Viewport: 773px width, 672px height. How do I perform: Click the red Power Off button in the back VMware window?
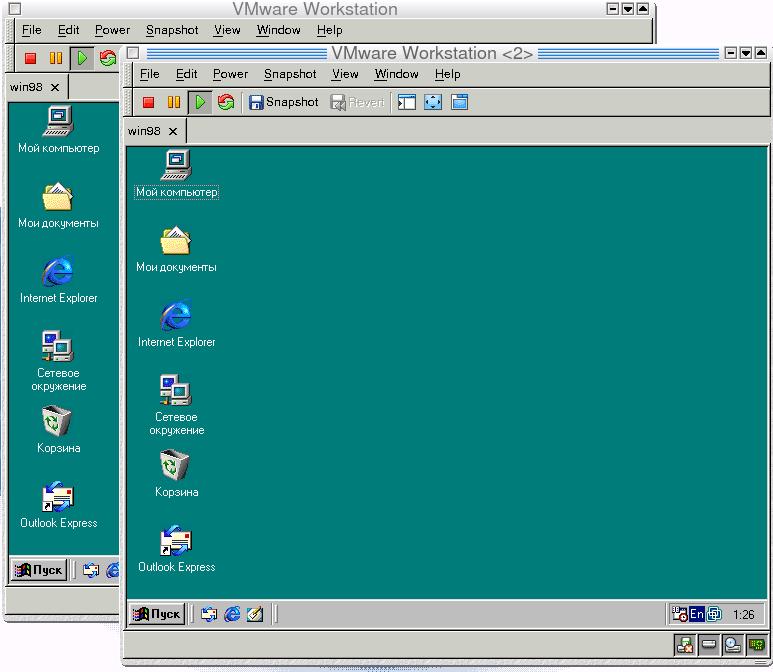click(31, 58)
